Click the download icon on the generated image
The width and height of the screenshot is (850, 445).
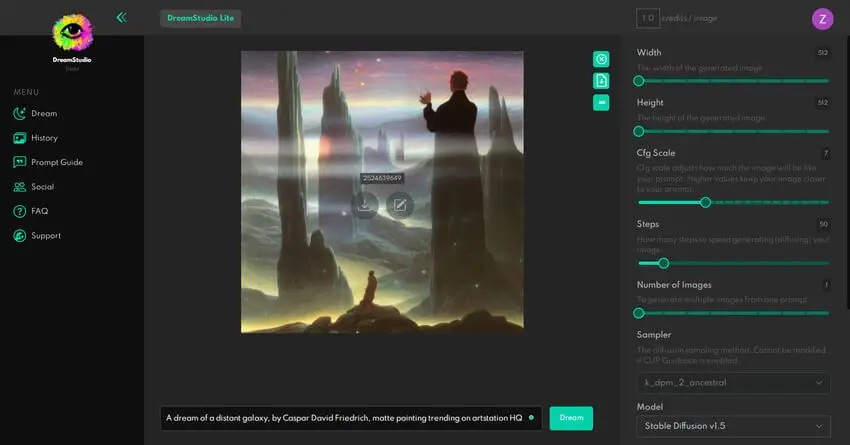[366, 205]
